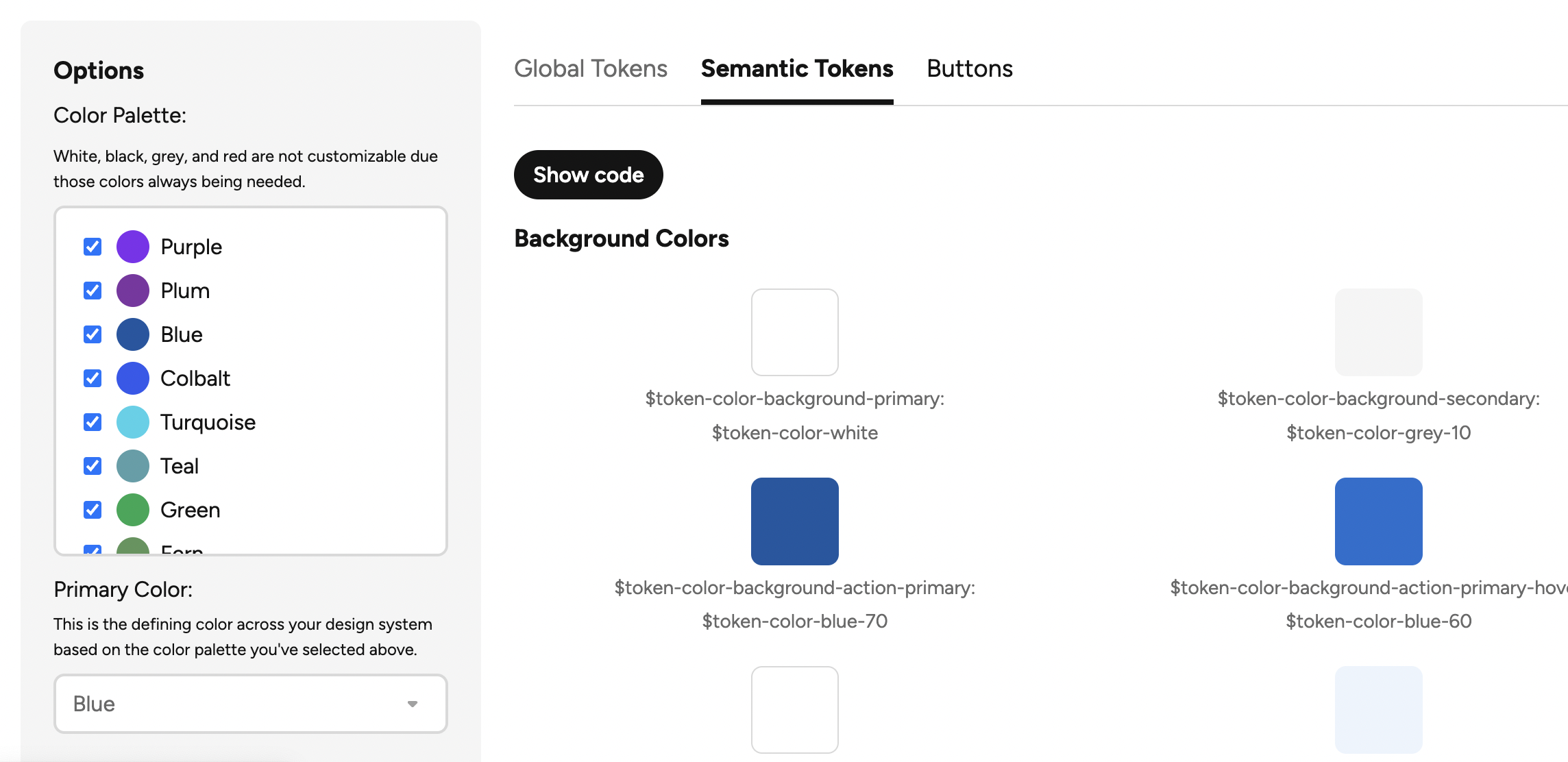This screenshot has height=762, width=1568.
Task: Select the Semantic Tokens tab
Action: 797,69
